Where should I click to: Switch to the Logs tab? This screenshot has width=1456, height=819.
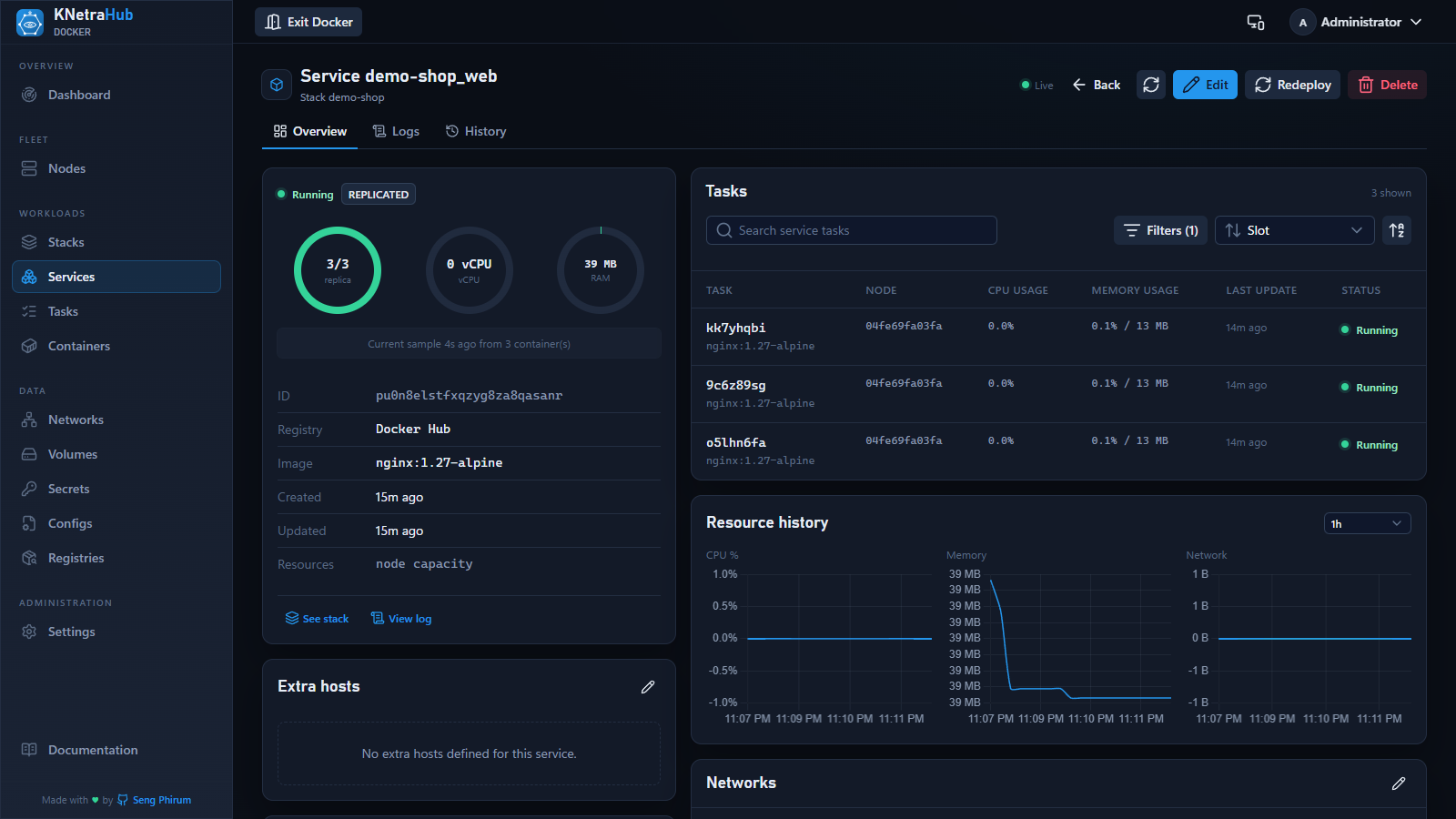tap(396, 131)
